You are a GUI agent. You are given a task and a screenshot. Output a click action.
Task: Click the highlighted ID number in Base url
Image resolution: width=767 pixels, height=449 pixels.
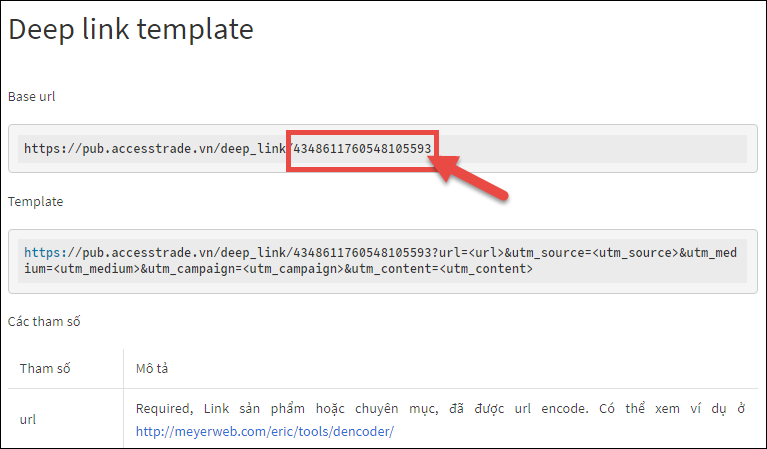tap(362, 148)
